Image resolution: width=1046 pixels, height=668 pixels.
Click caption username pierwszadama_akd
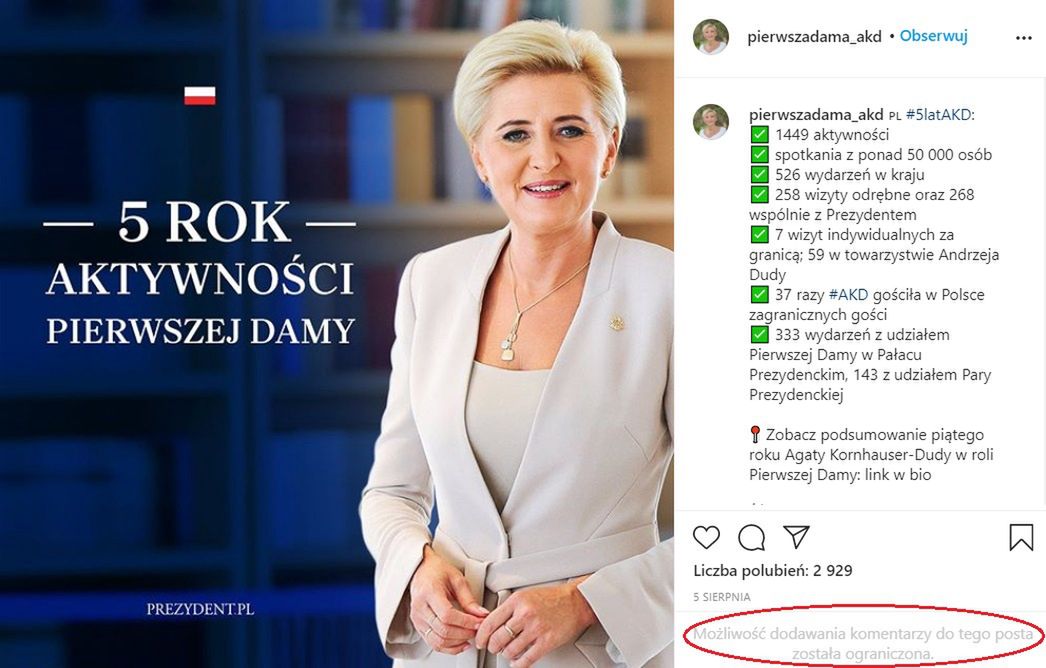coord(816,114)
